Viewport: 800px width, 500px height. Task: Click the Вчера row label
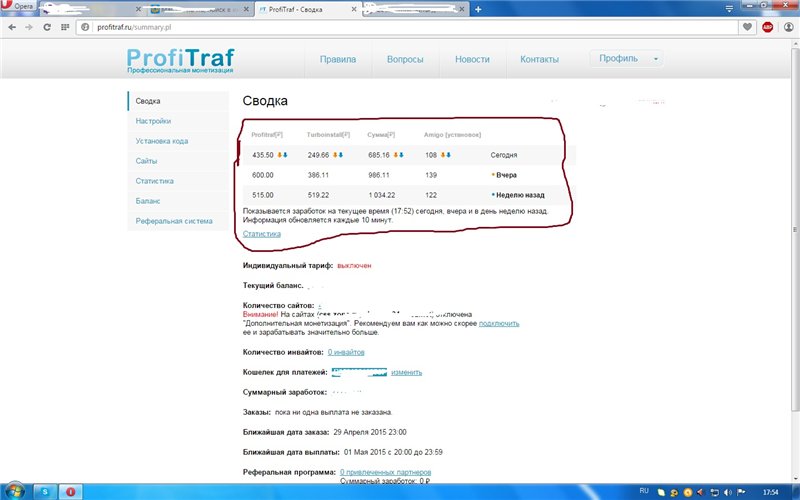click(x=506, y=175)
